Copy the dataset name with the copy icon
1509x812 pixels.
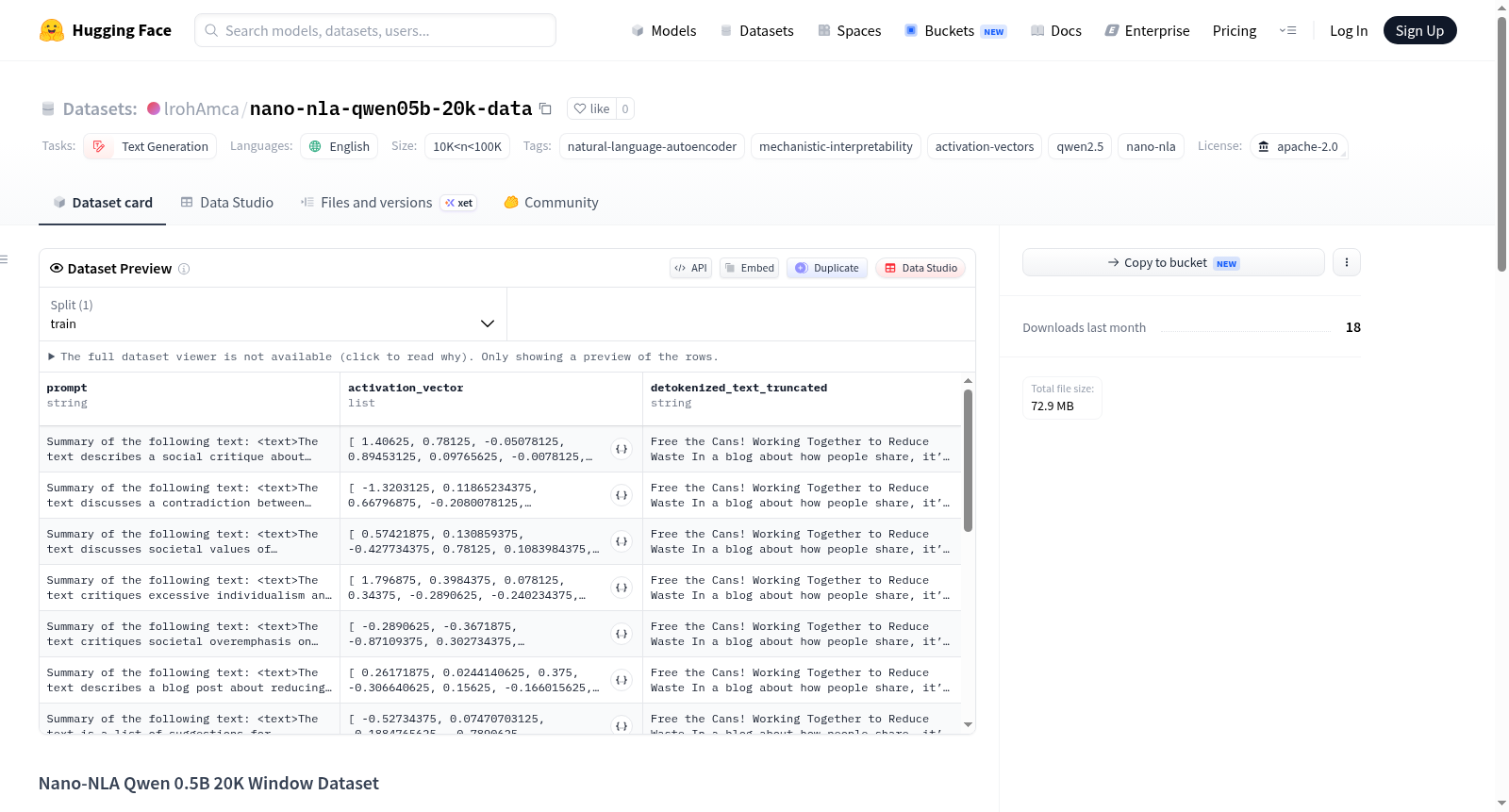(545, 108)
